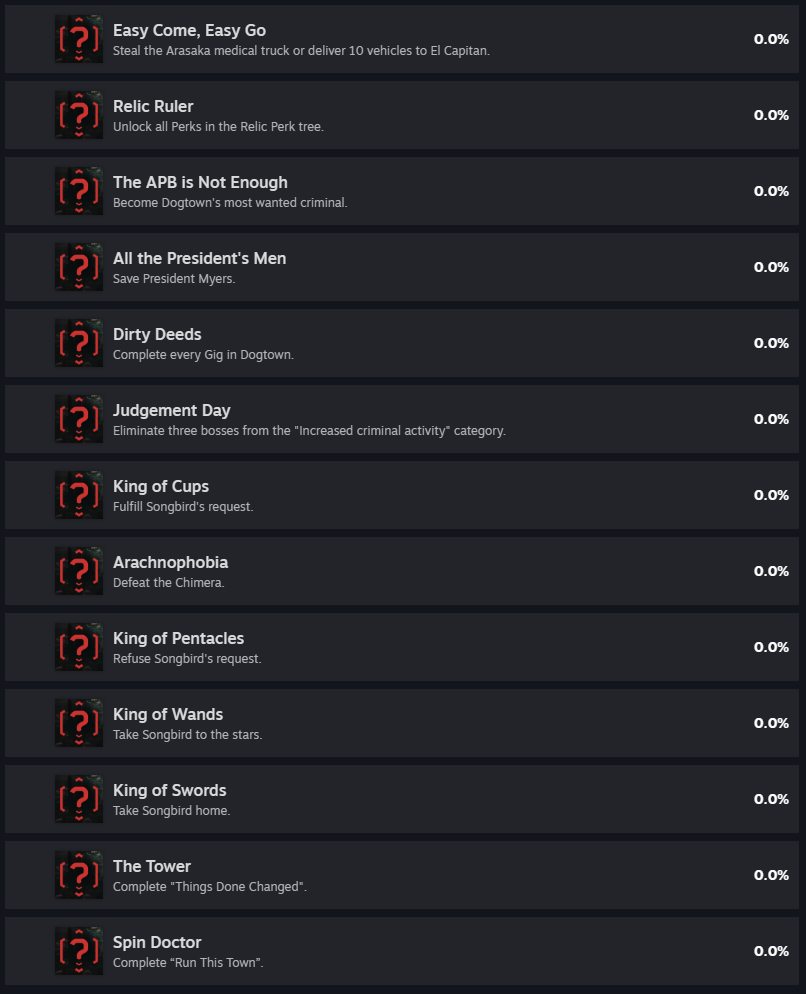
Task: Select the Relic Ruler achievement title
Action: (153, 106)
